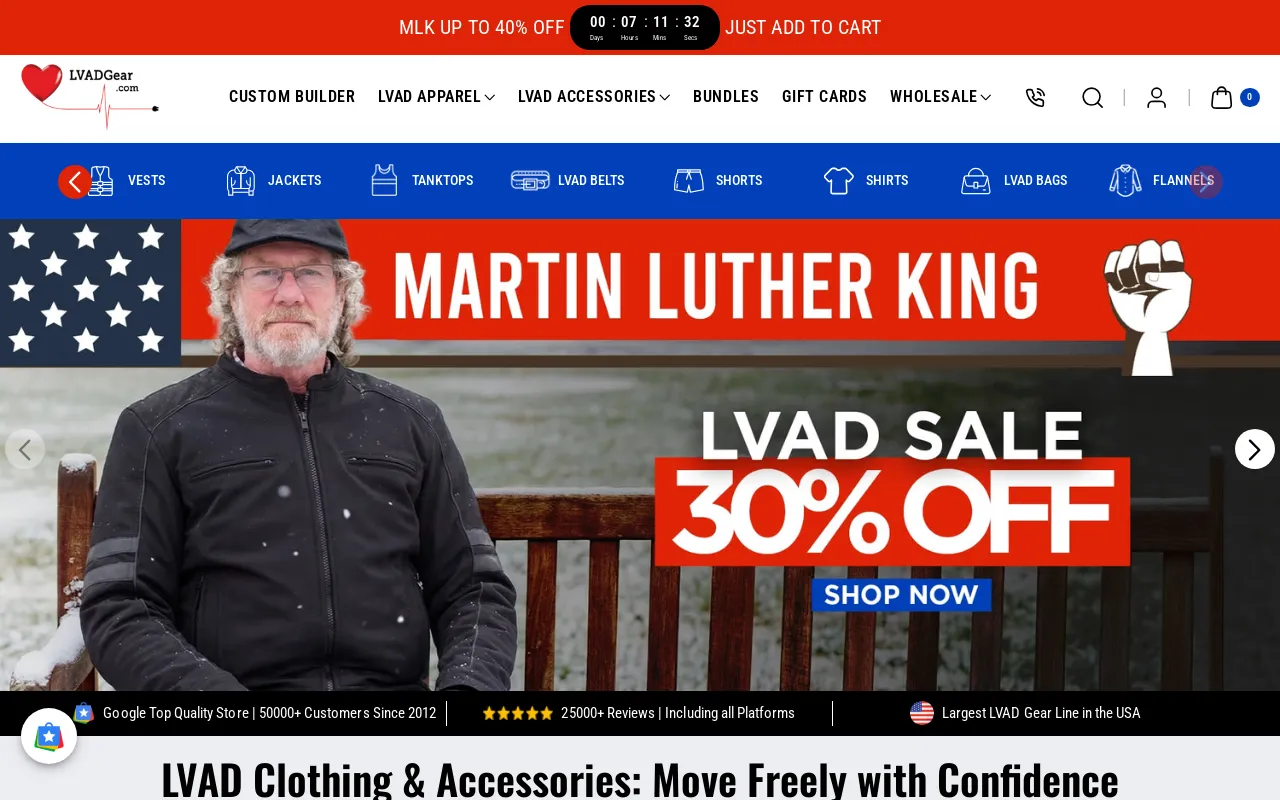
Task: Open the floating rewards badge icon
Action: coord(49,736)
